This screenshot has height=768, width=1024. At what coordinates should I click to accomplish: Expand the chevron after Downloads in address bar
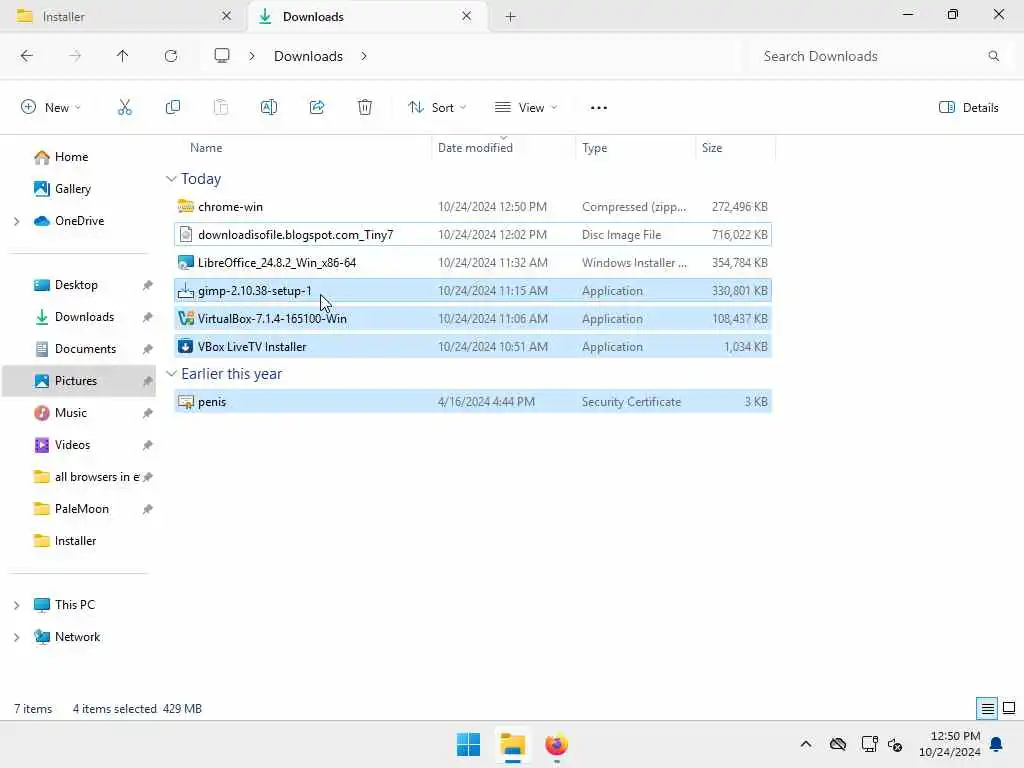pos(364,56)
